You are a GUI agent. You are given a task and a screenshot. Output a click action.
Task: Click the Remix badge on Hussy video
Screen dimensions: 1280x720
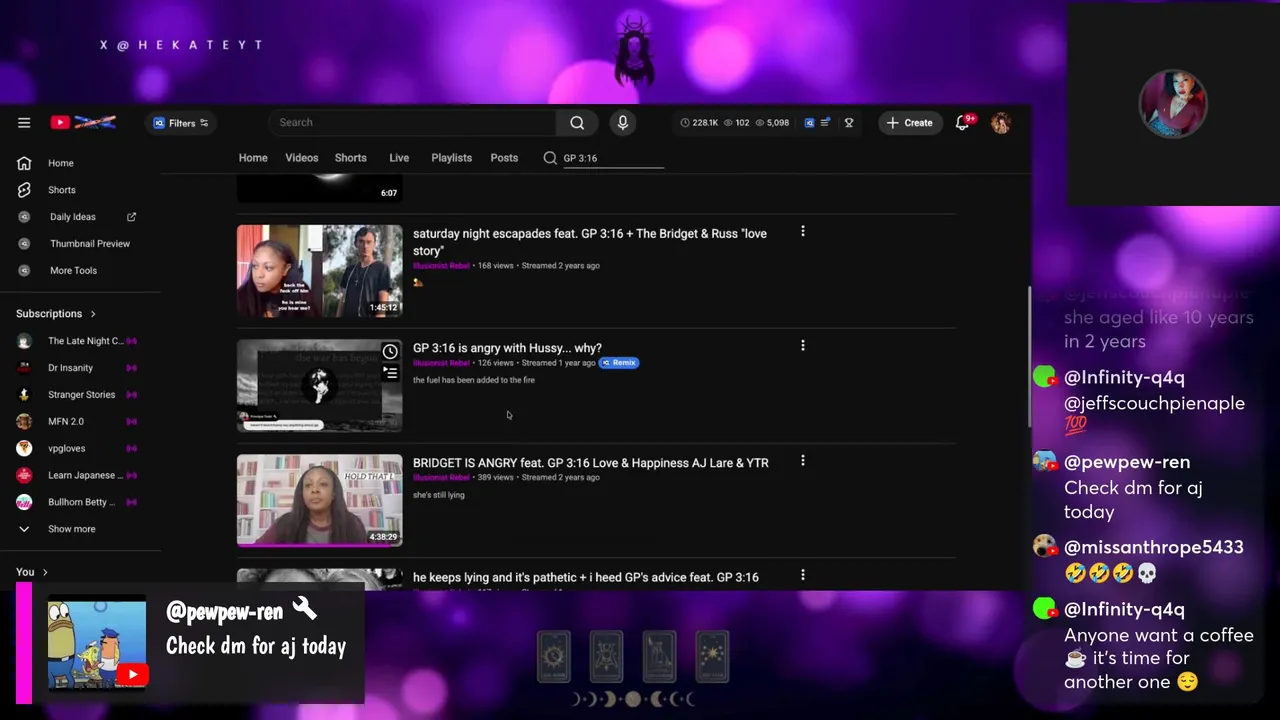[619, 363]
